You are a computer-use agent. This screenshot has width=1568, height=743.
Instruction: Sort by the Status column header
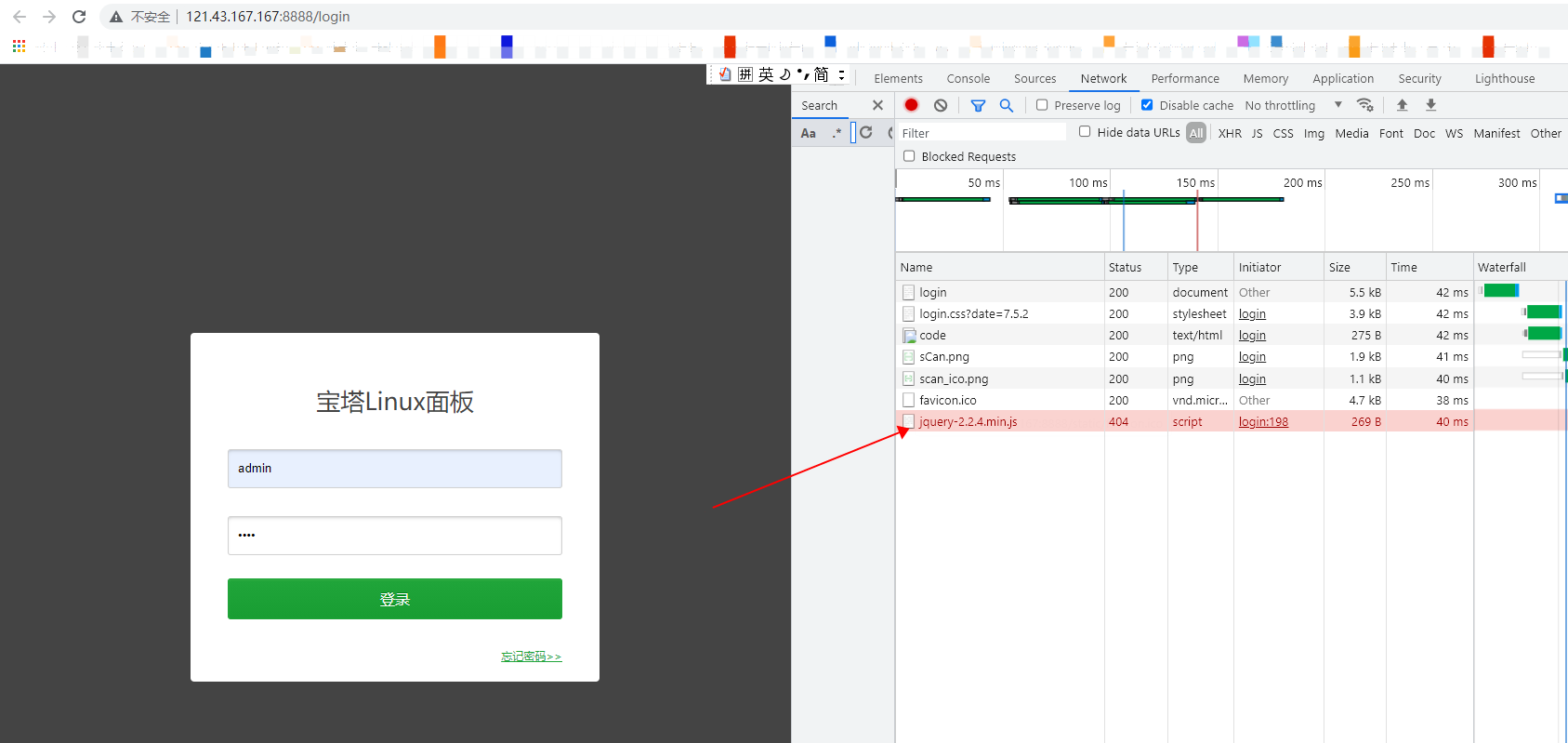pyautogui.click(x=1135, y=267)
